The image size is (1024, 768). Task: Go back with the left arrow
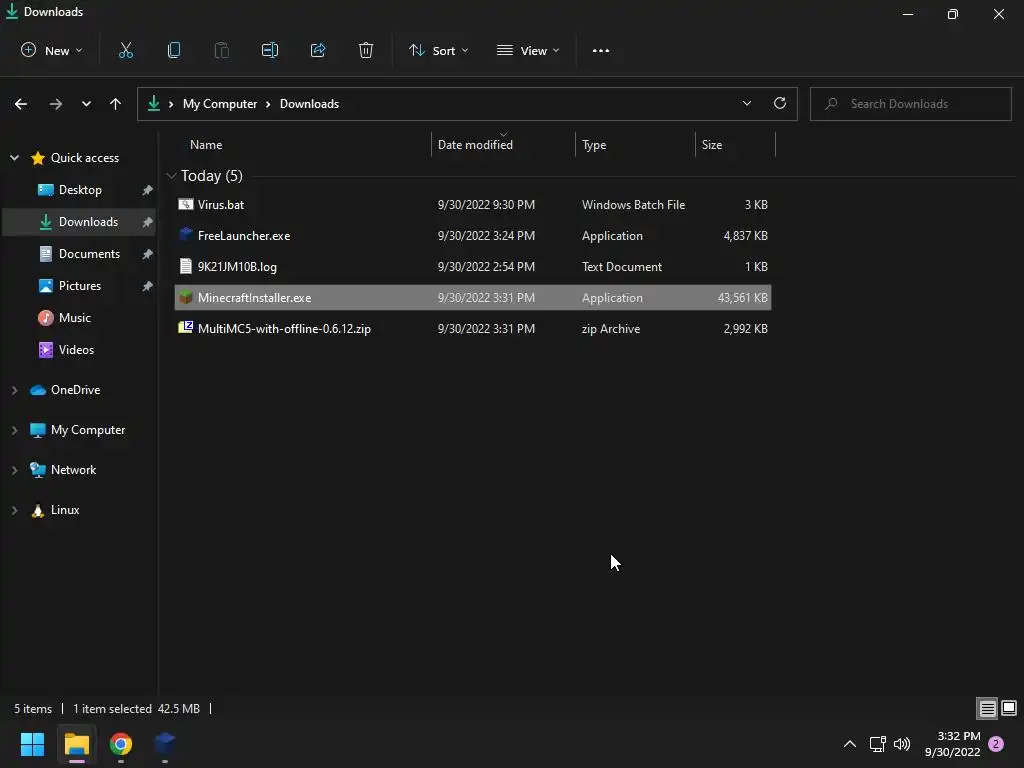[21, 104]
